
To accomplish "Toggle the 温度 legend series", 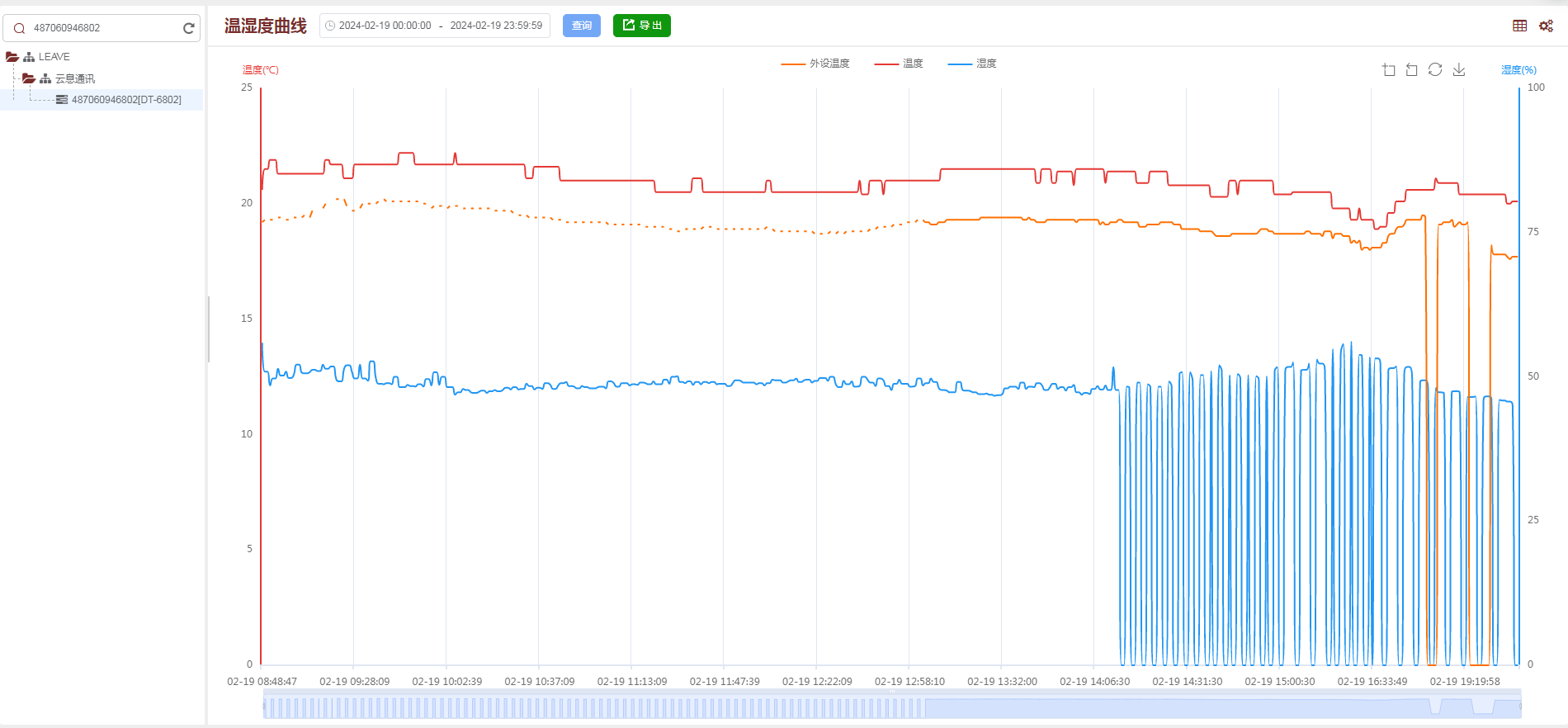I will click(899, 64).
